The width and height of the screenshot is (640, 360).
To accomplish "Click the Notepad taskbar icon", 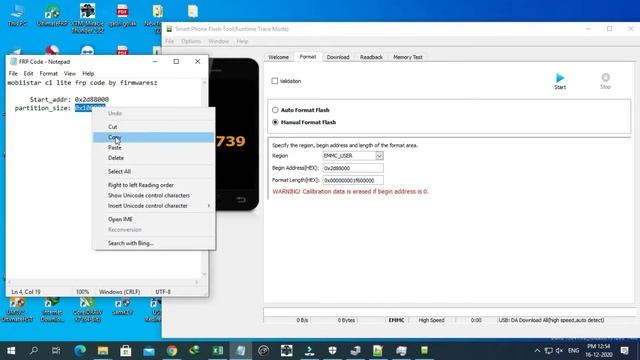I will pyautogui.click(x=240, y=350).
